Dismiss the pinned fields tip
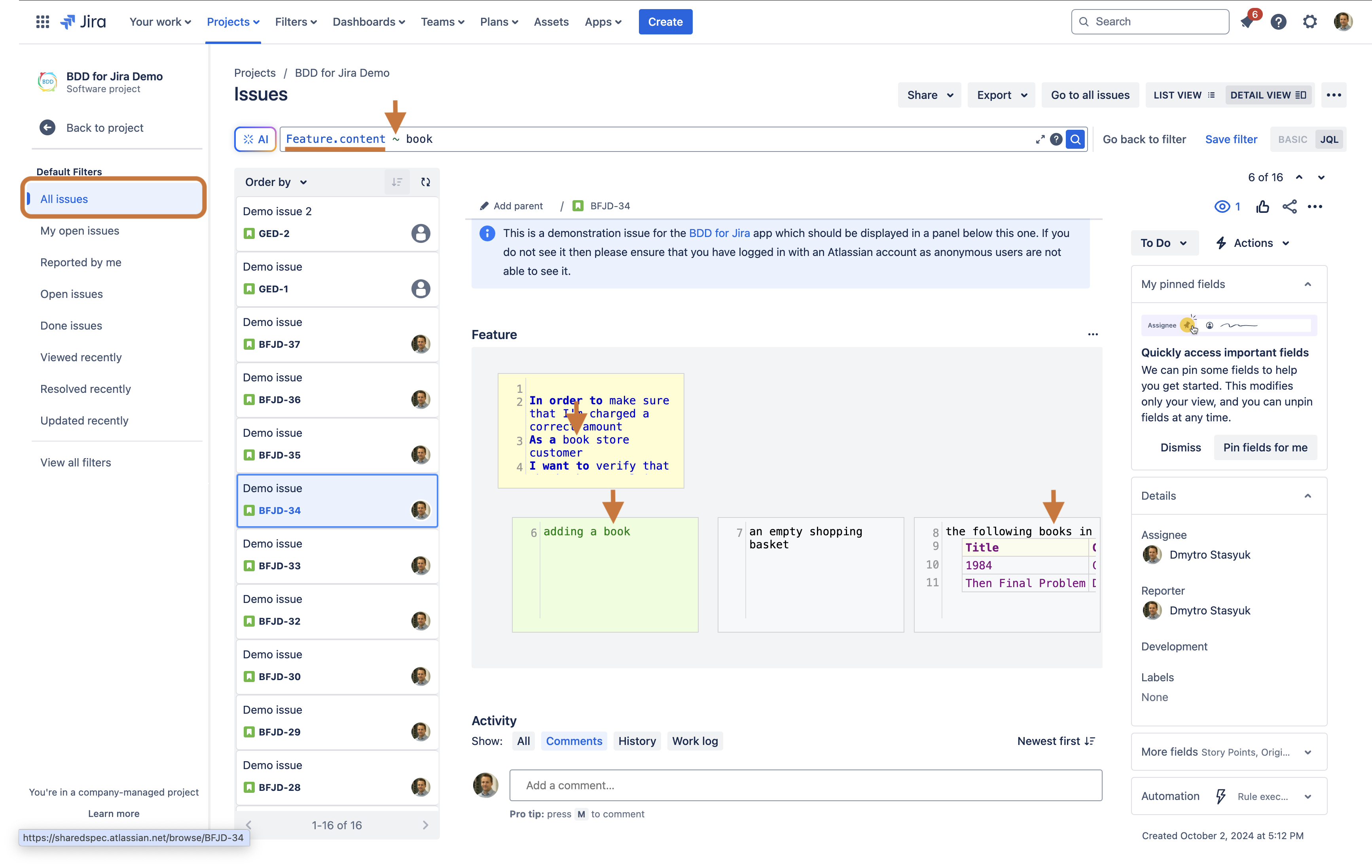 (1181, 447)
